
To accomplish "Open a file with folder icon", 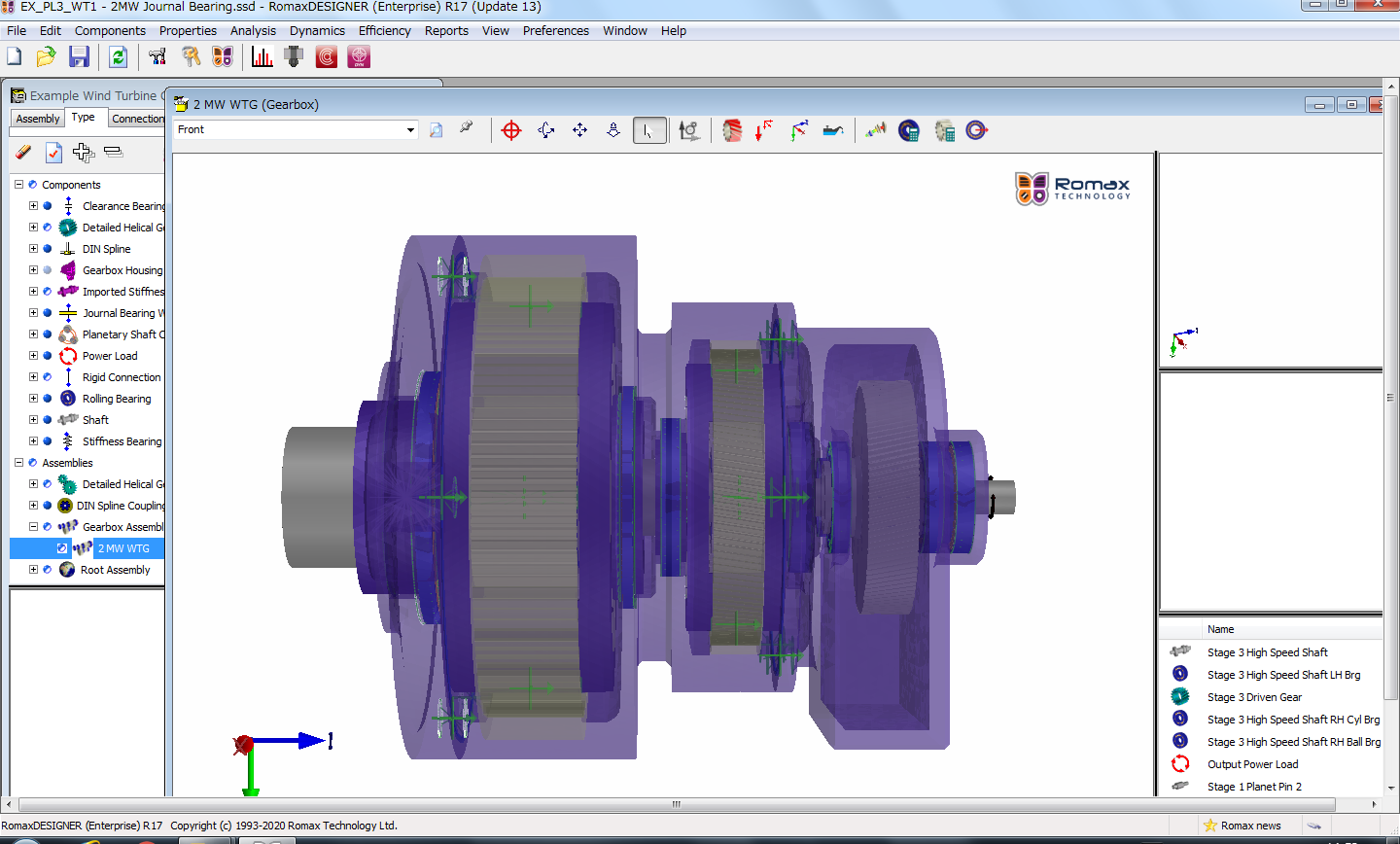I will (46, 57).
